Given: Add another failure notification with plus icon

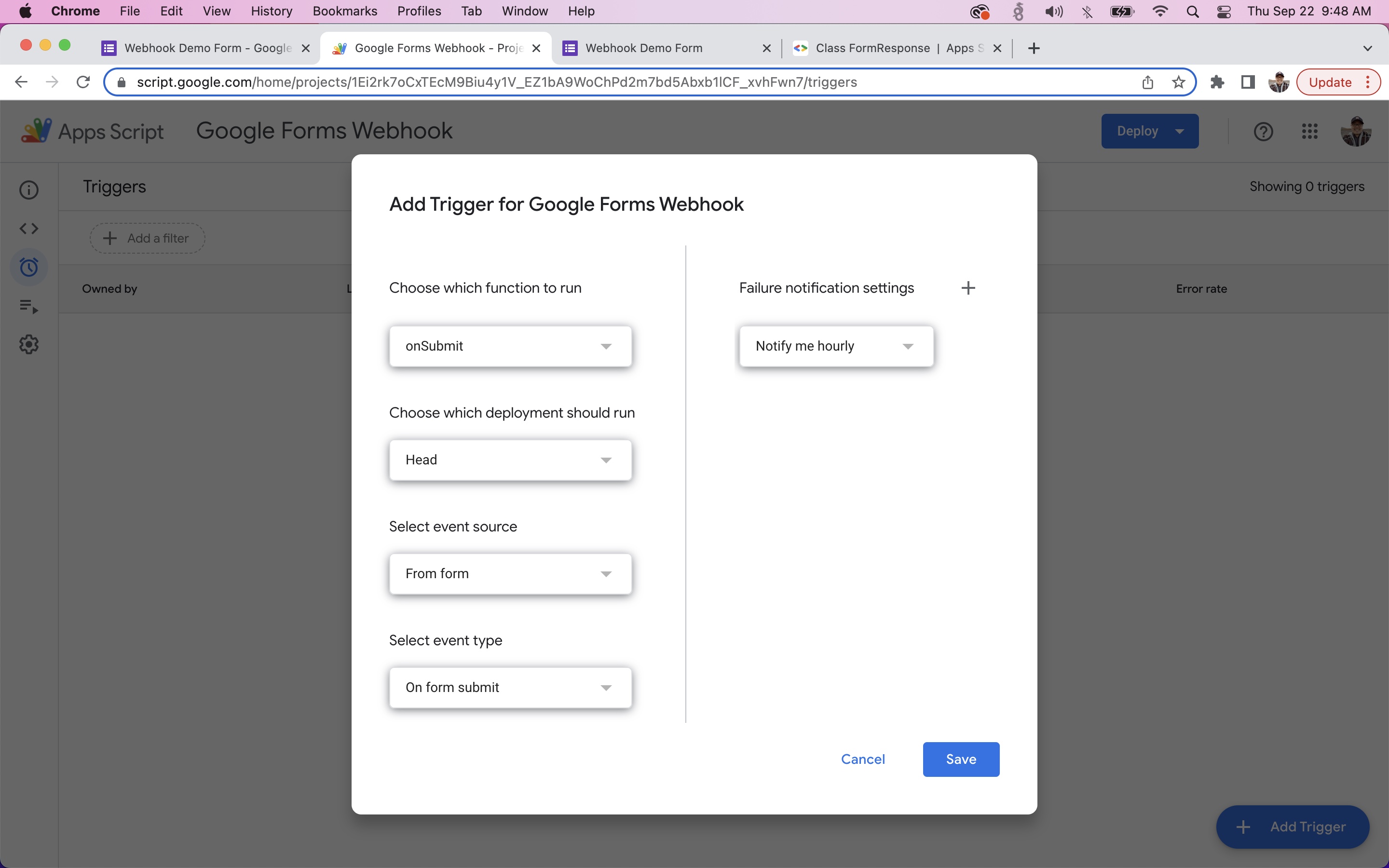Looking at the screenshot, I should pos(968,287).
